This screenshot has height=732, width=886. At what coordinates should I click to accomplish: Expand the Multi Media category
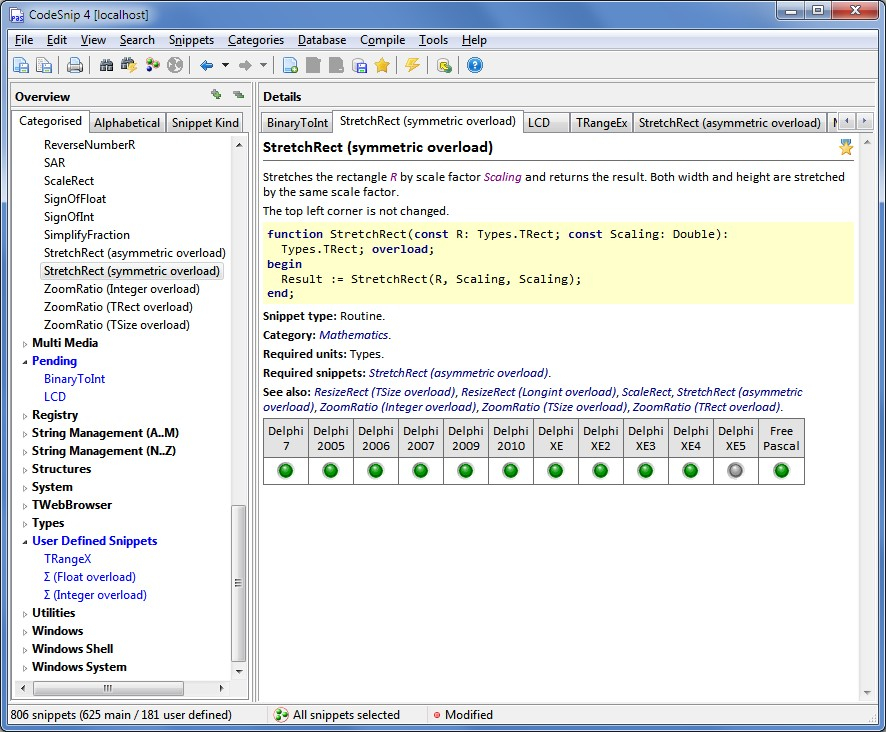(x=25, y=344)
